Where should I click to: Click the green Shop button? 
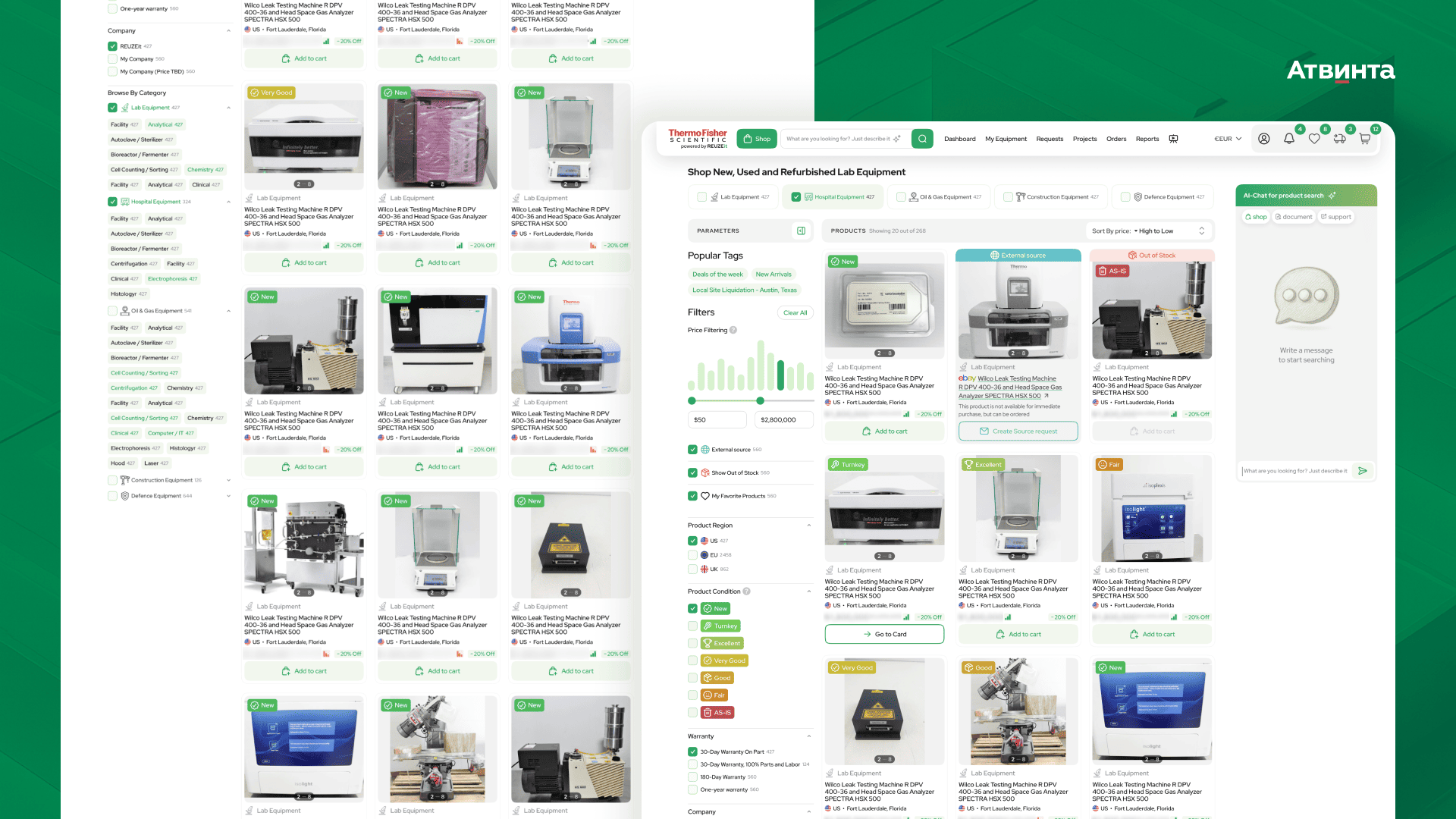point(757,139)
